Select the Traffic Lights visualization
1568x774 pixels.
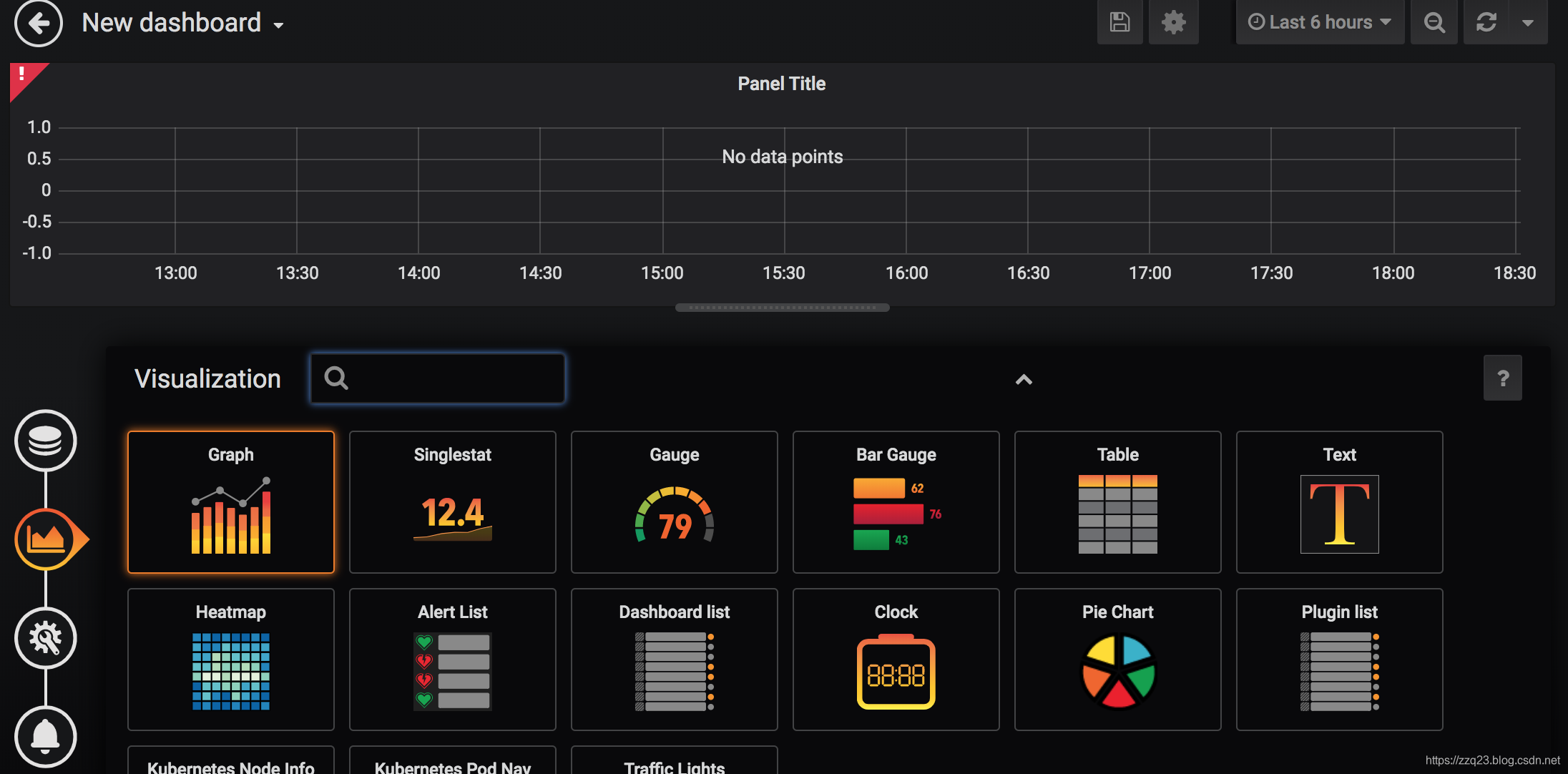[675, 761]
